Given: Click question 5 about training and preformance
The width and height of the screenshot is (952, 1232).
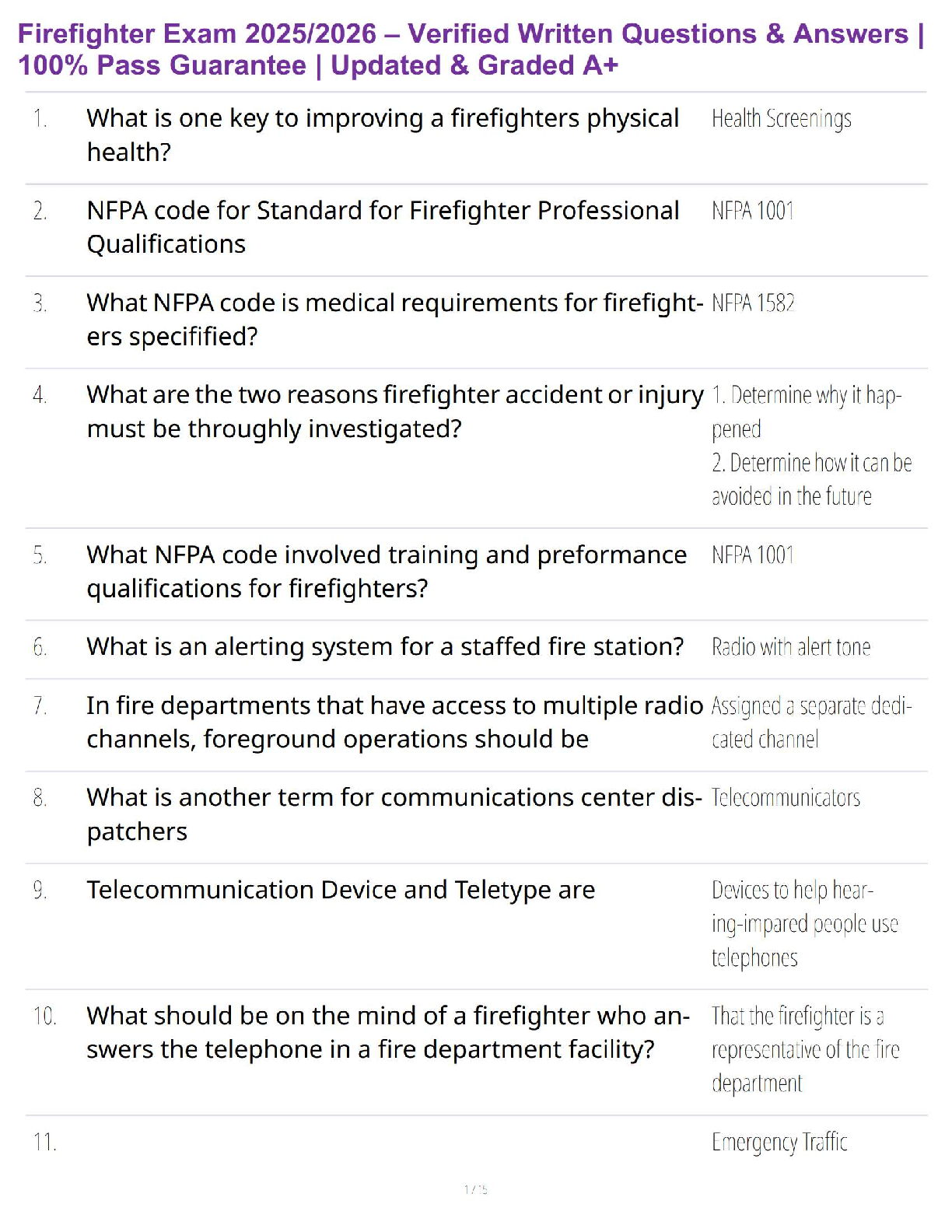Looking at the screenshot, I should 386,571.
